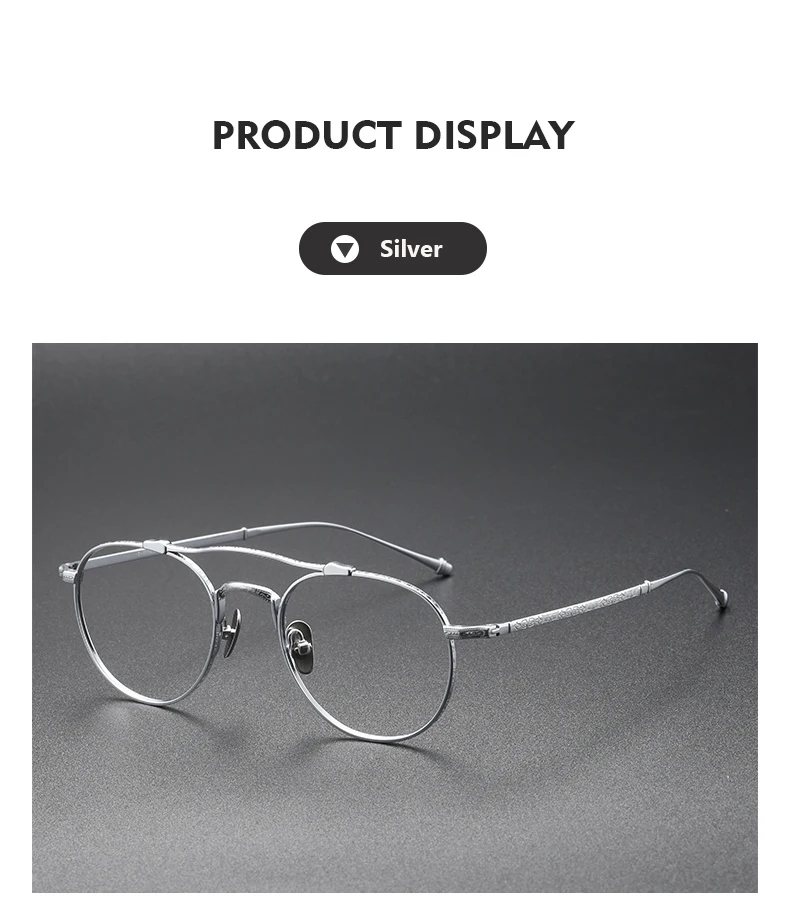Click the word DISPLAY in the heading
This screenshot has width=790, height=897.
coord(494,135)
